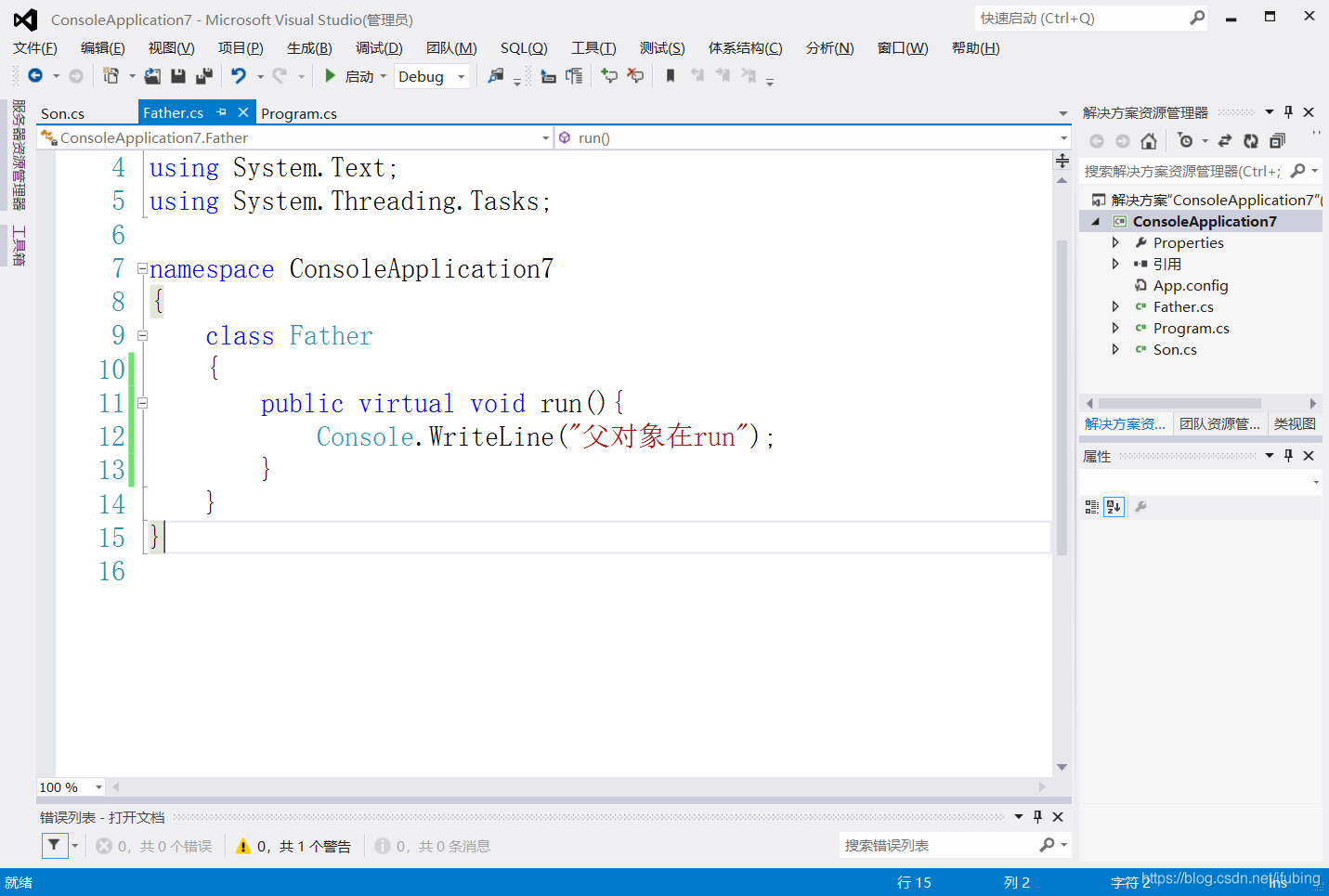
Task: Select App.config in Solution Explorer
Action: (1191, 286)
